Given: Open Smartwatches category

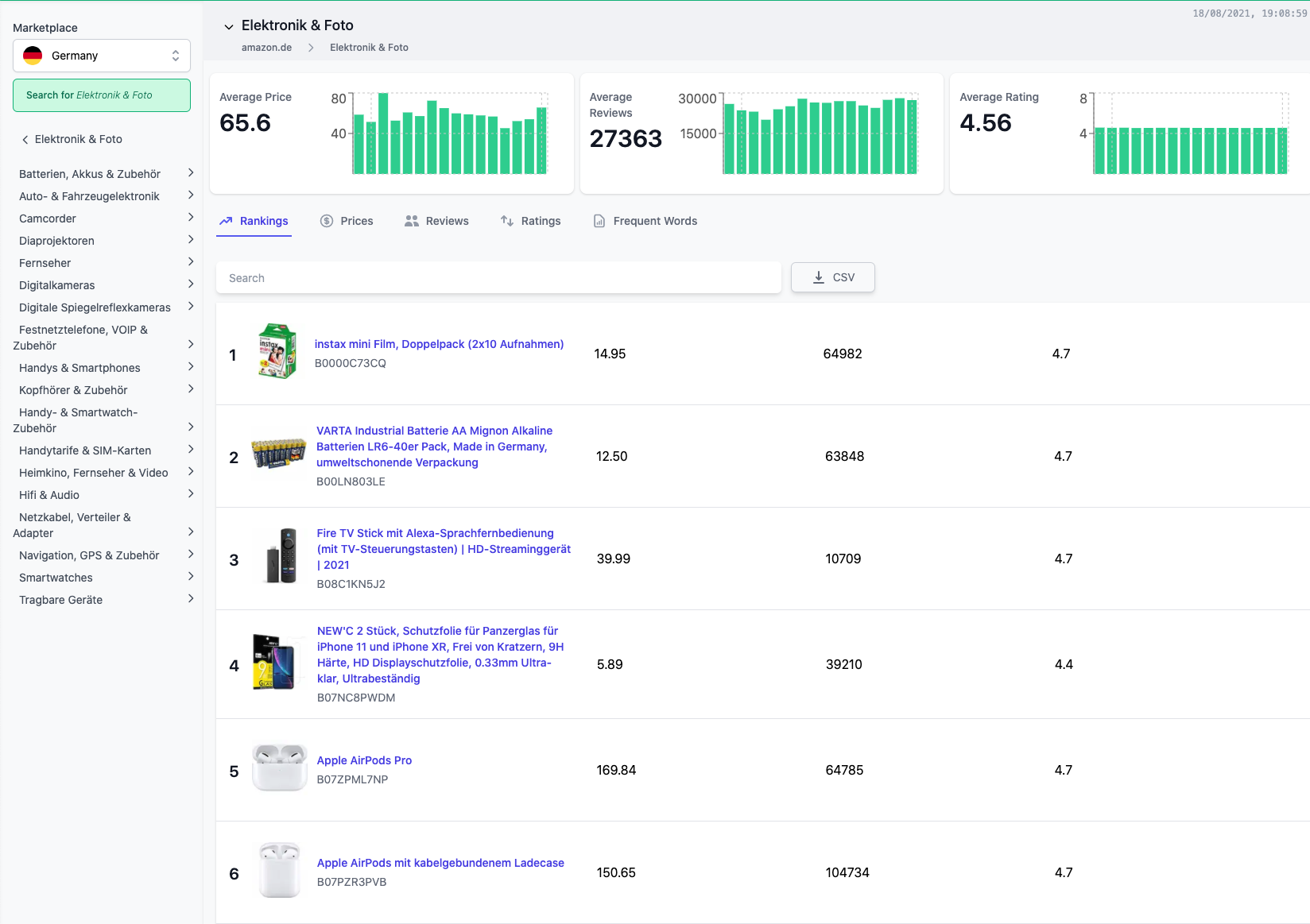Looking at the screenshot, I should tap(56, 578).
